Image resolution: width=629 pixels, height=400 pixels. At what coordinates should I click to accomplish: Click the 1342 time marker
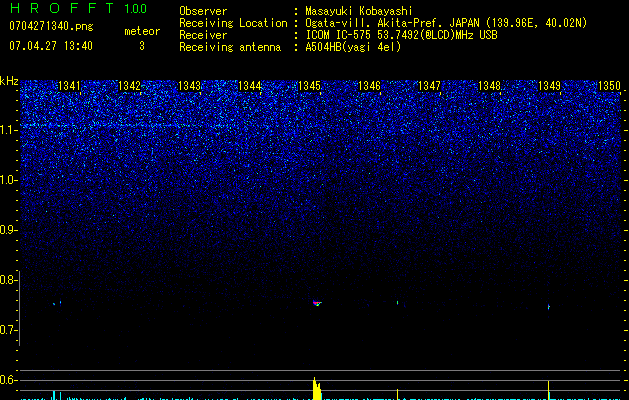coord(130,86)
